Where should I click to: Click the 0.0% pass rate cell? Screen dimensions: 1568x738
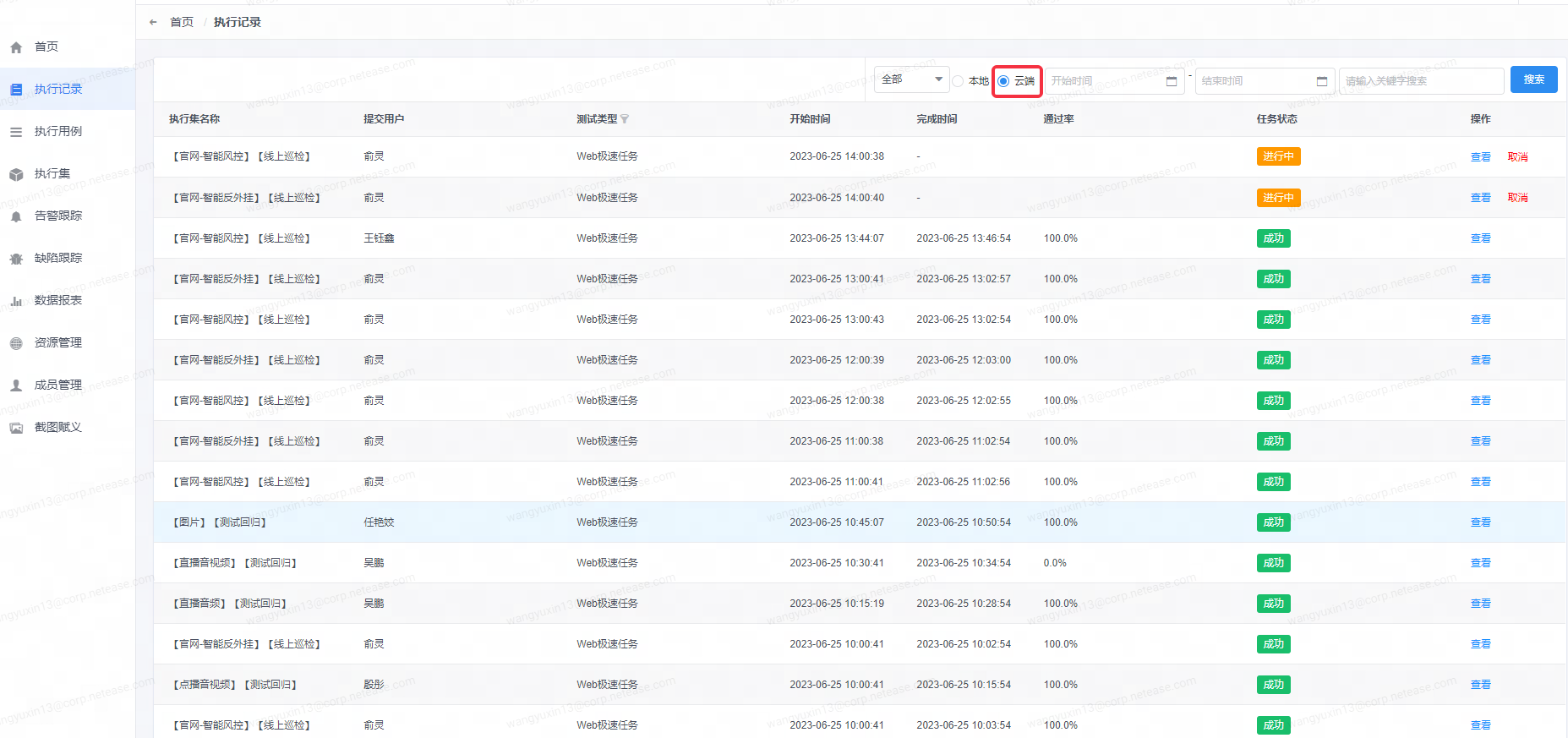[1055, 563]
